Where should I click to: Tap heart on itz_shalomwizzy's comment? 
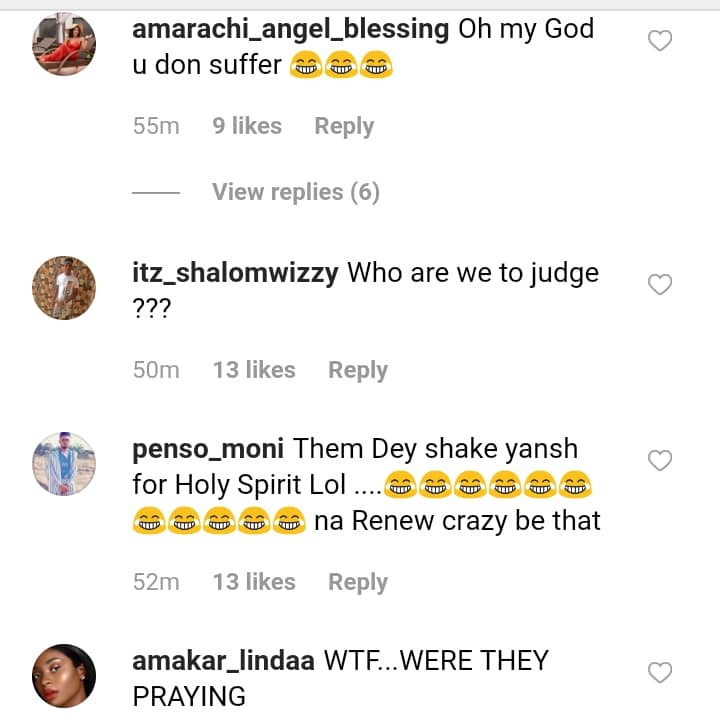pos(660,285)
